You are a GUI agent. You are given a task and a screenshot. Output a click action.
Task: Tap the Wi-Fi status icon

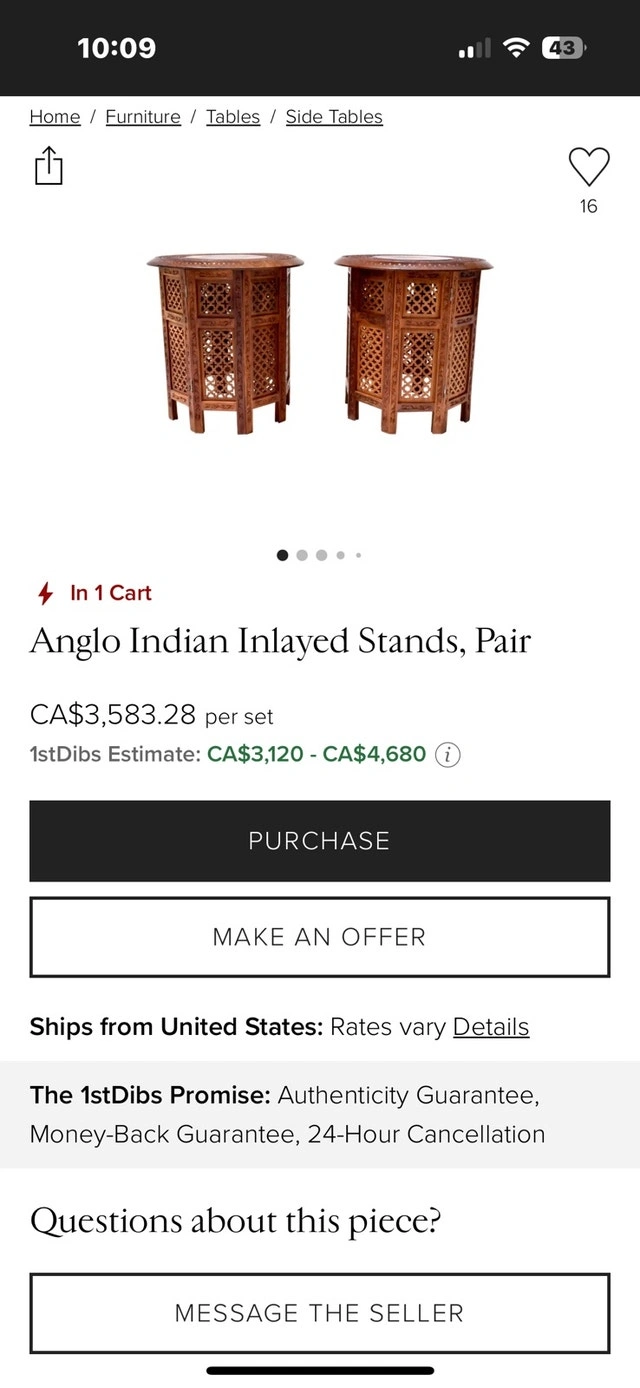[x=516, y=47]
